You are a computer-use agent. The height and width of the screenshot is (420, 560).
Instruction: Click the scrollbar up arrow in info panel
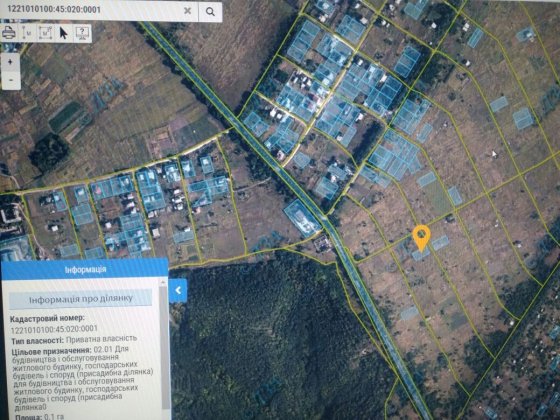pos(164,283)
